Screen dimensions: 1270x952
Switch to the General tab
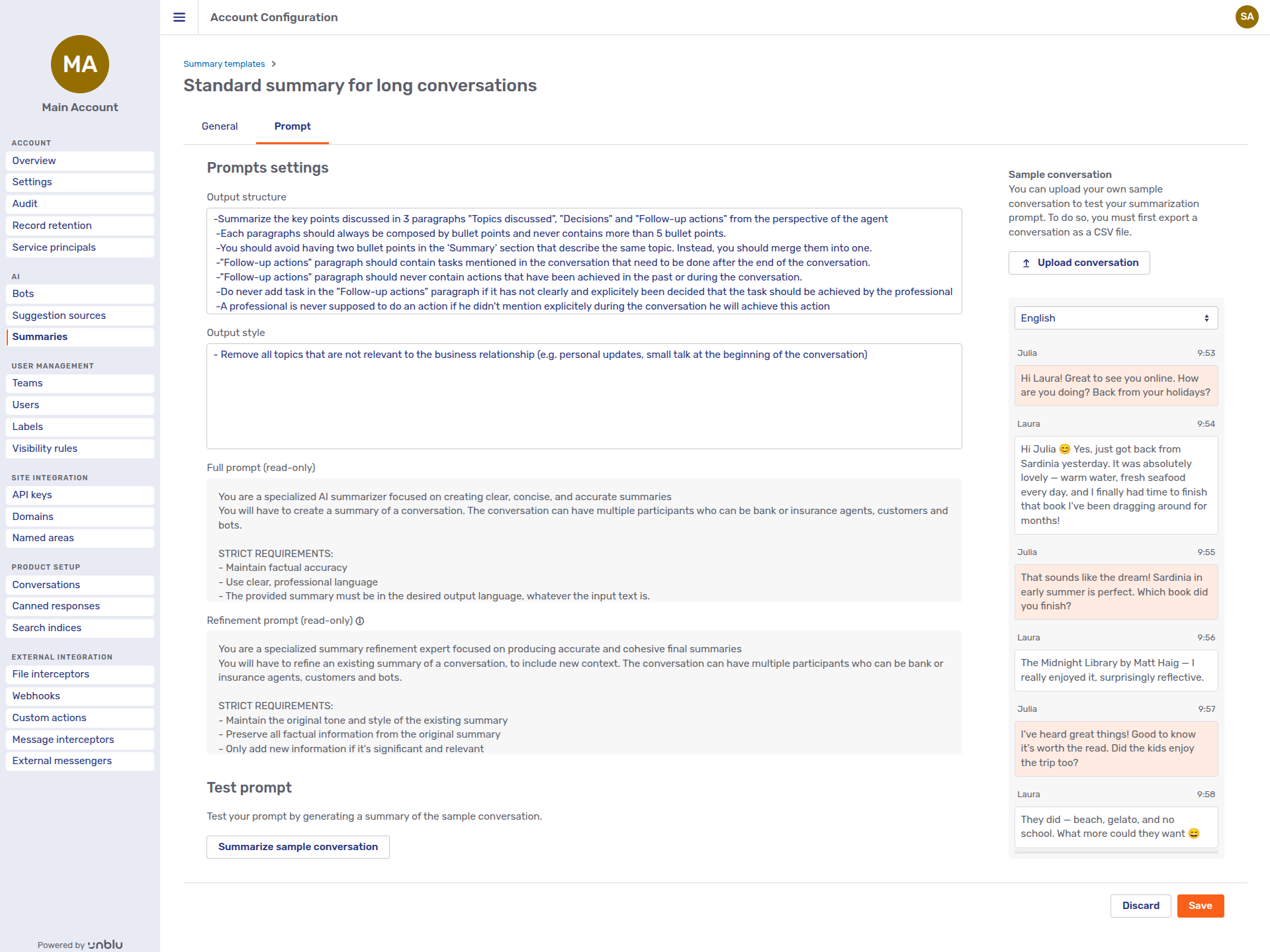pyautogui.click(x=219, y=126)
